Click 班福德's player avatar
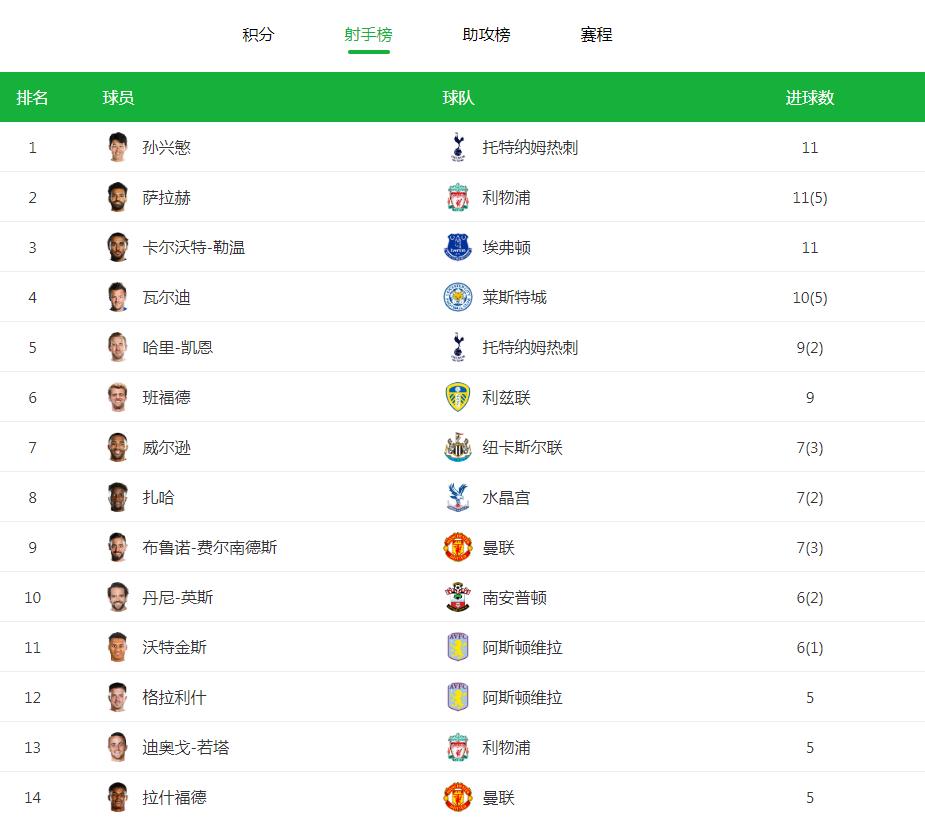 (118, 397)
